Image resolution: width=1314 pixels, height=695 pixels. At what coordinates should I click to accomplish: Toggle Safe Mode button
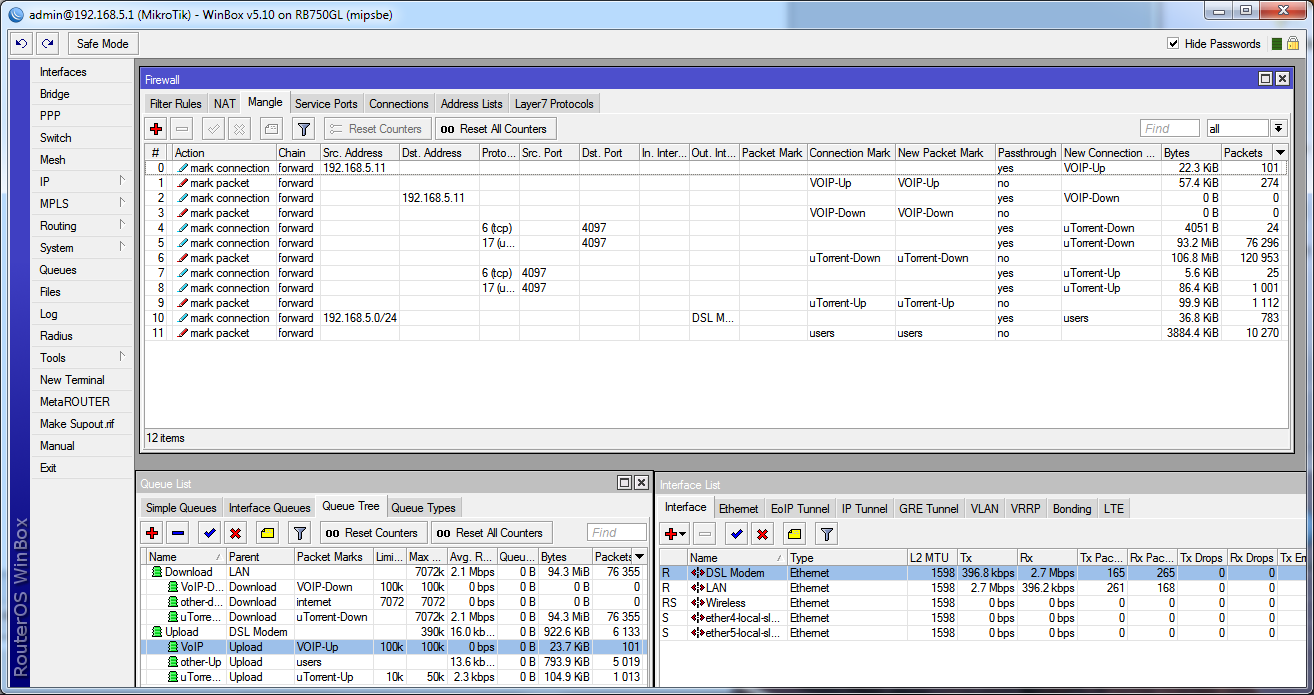(x=102, y=44)
